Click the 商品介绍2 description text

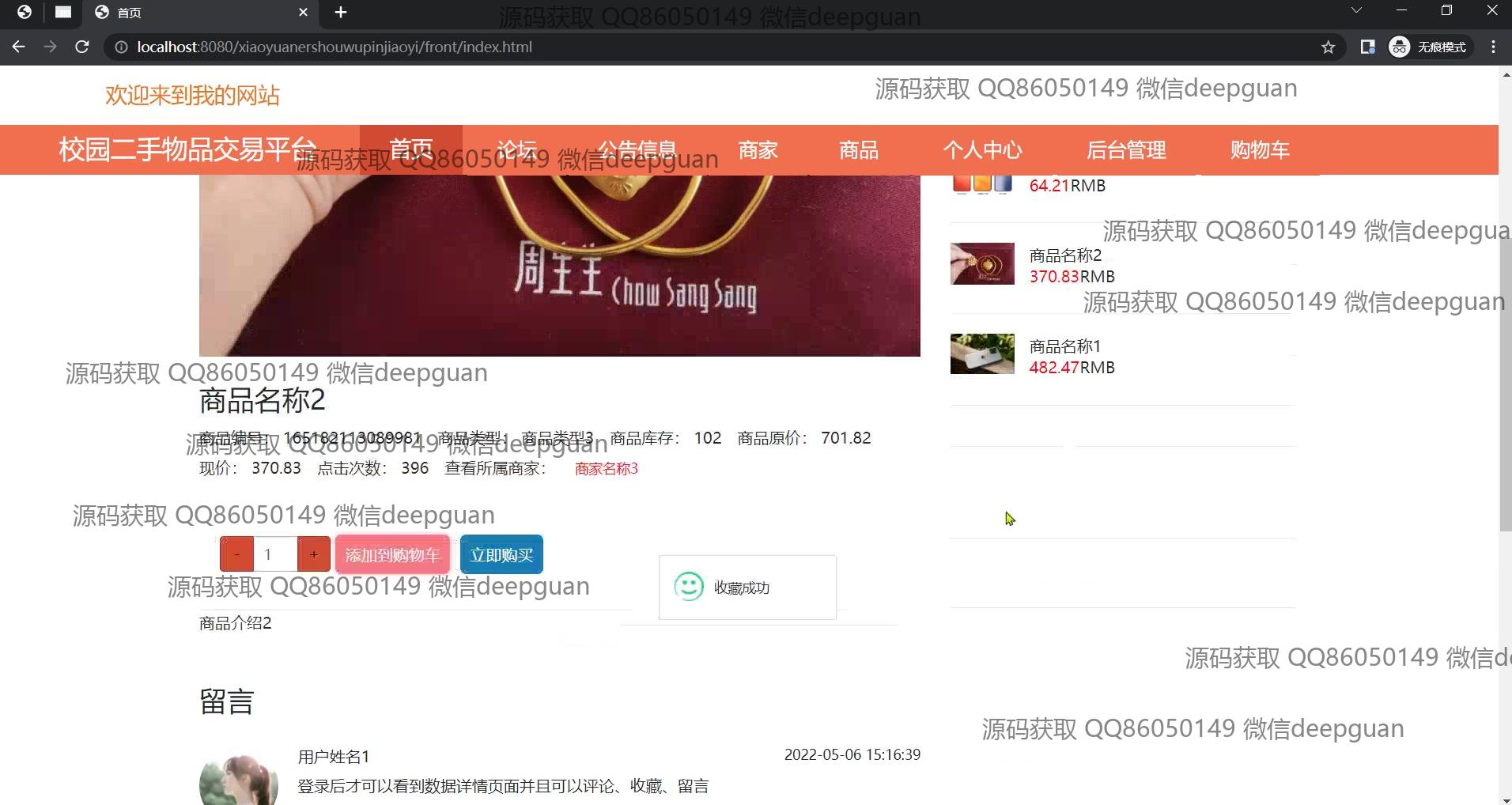click(x=236, y=623)
